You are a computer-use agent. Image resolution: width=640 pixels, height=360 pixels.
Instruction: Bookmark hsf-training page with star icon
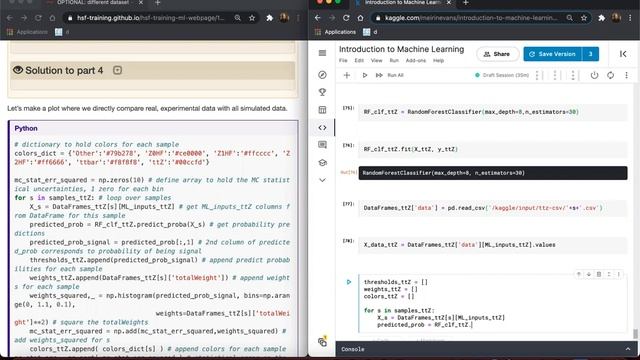click(x=252, y=18)
